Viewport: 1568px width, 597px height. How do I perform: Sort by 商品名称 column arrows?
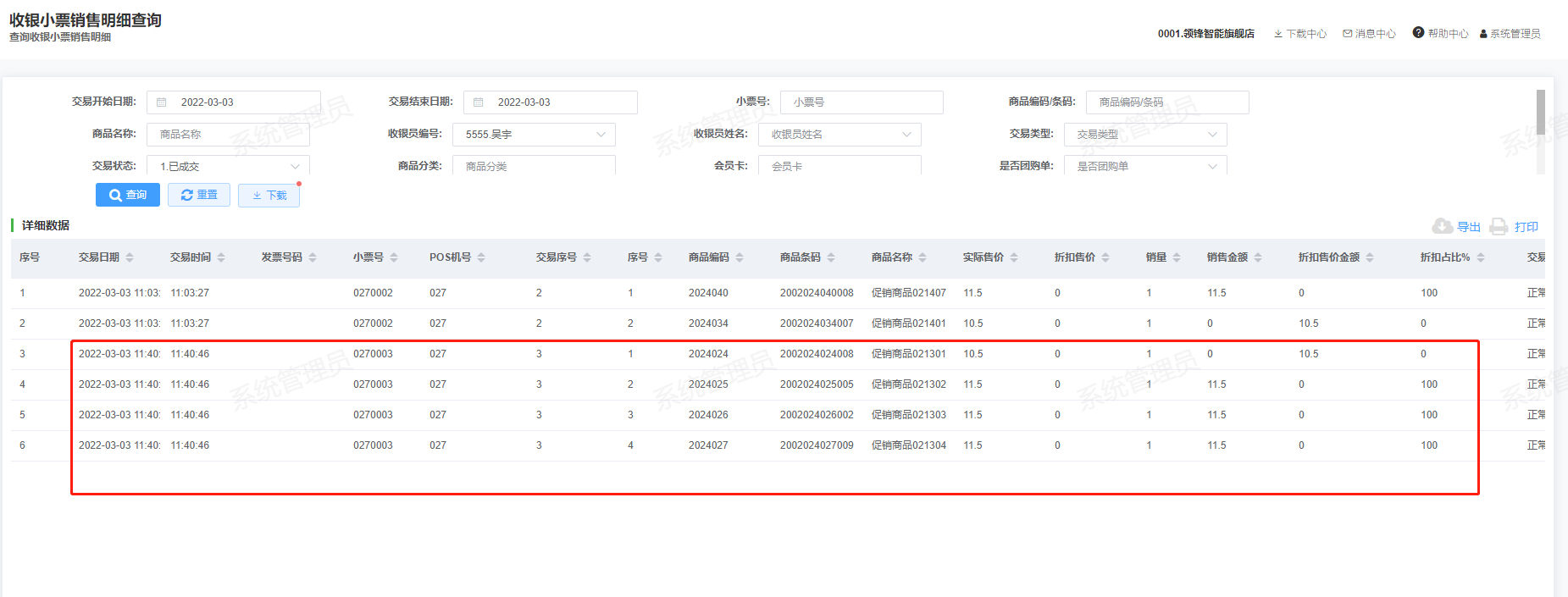pos(923,257)
